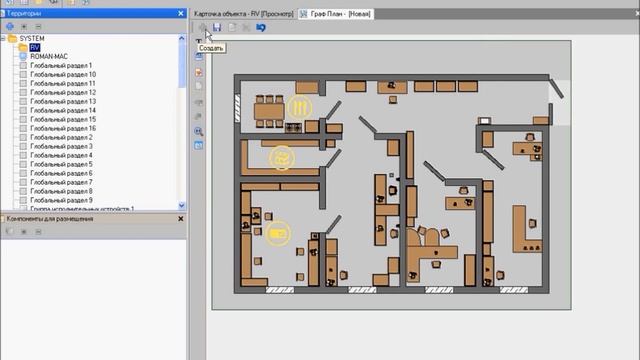Select SYSTEM root node label

point(32,38)
